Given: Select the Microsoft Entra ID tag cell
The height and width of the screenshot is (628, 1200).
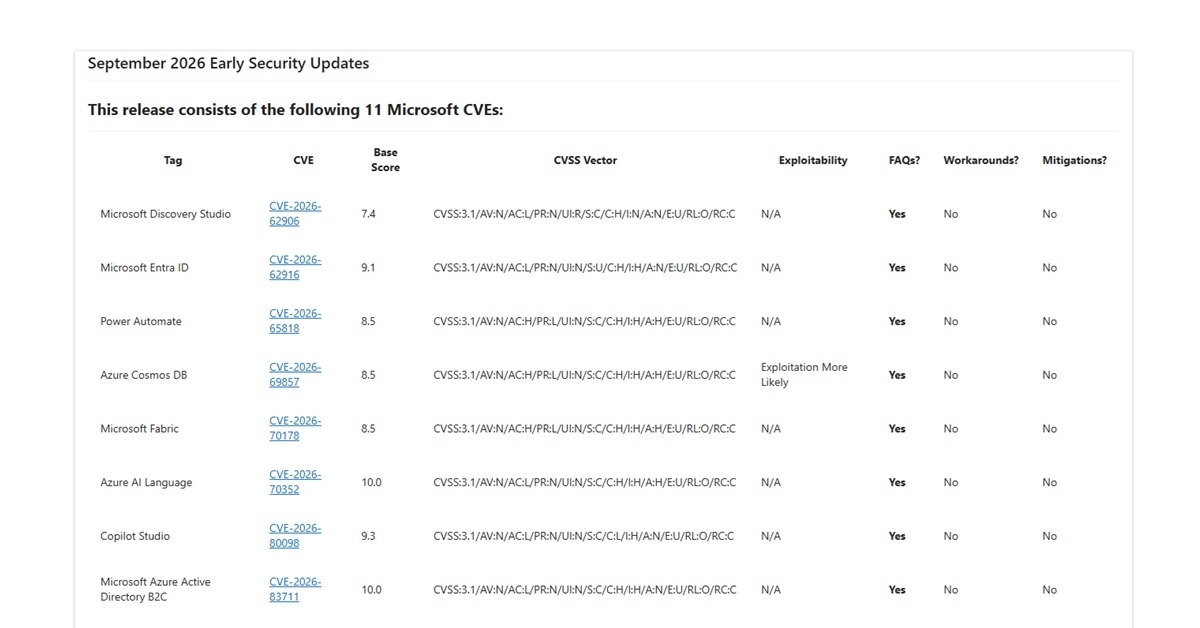Looking at the screenshot, I should 144,268.
